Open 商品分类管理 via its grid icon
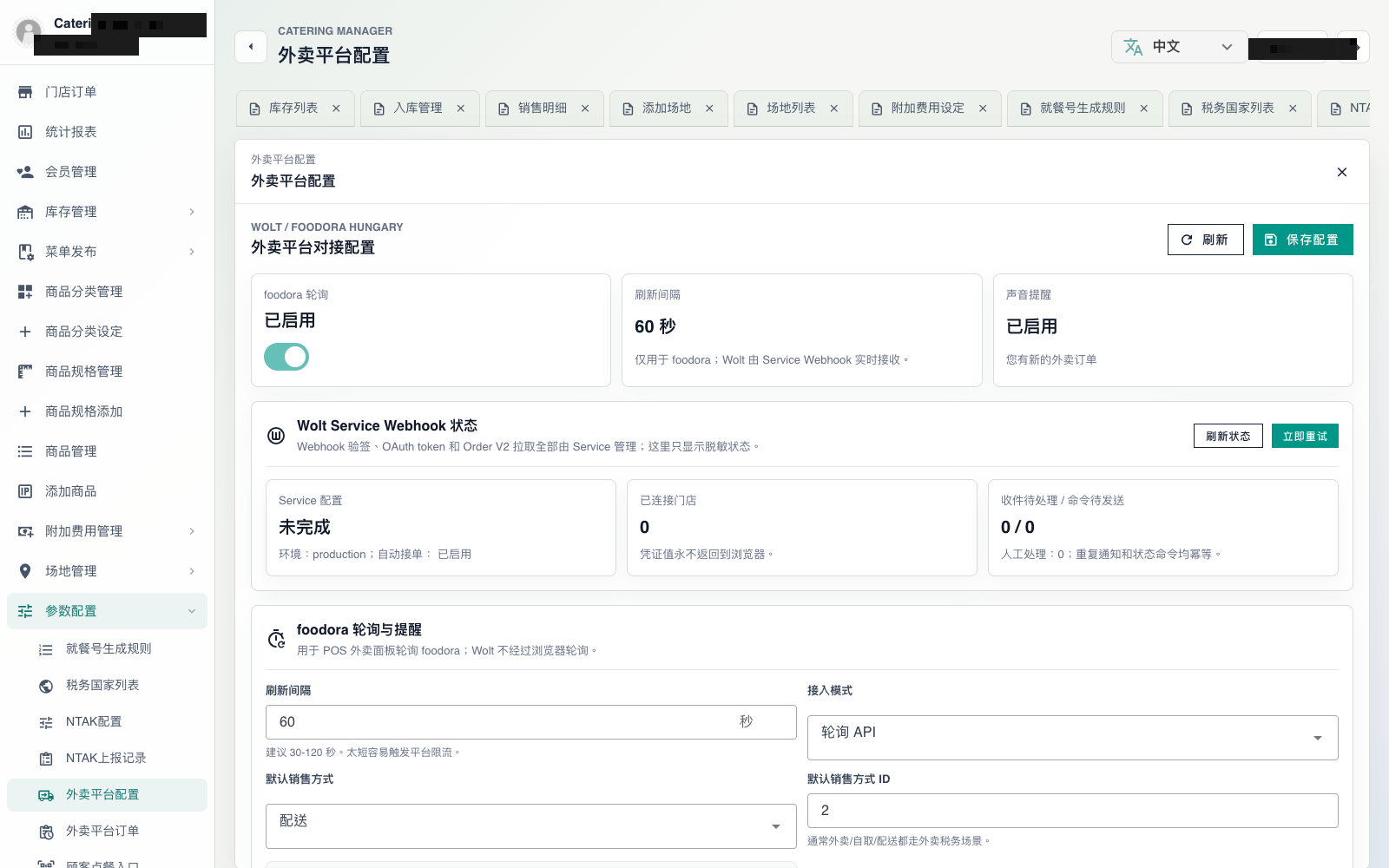The height and width of the screenshot is (868, 1389). click(x=25, y=292)
